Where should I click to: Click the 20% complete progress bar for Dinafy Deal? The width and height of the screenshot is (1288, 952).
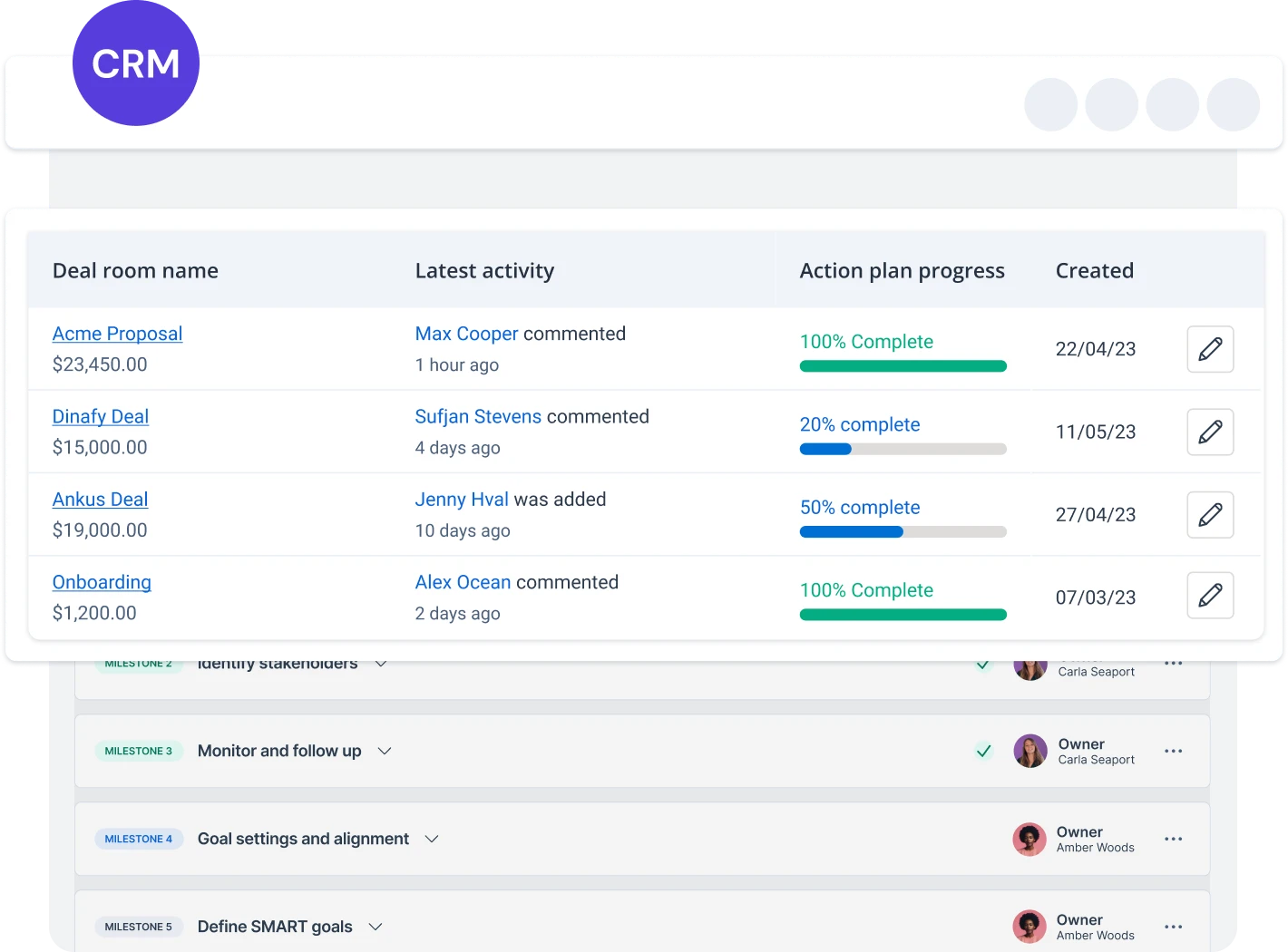pos(903,448)
